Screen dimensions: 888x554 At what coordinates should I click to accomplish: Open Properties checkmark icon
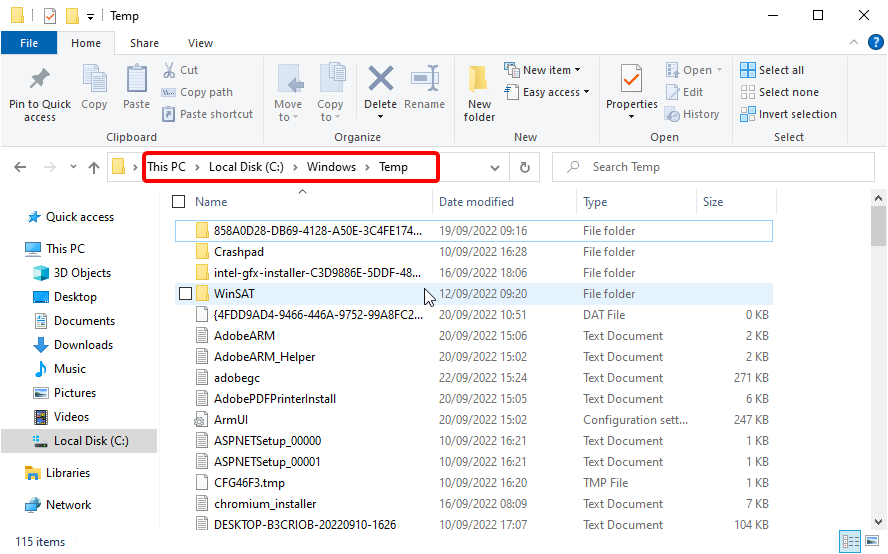[631, 79]
